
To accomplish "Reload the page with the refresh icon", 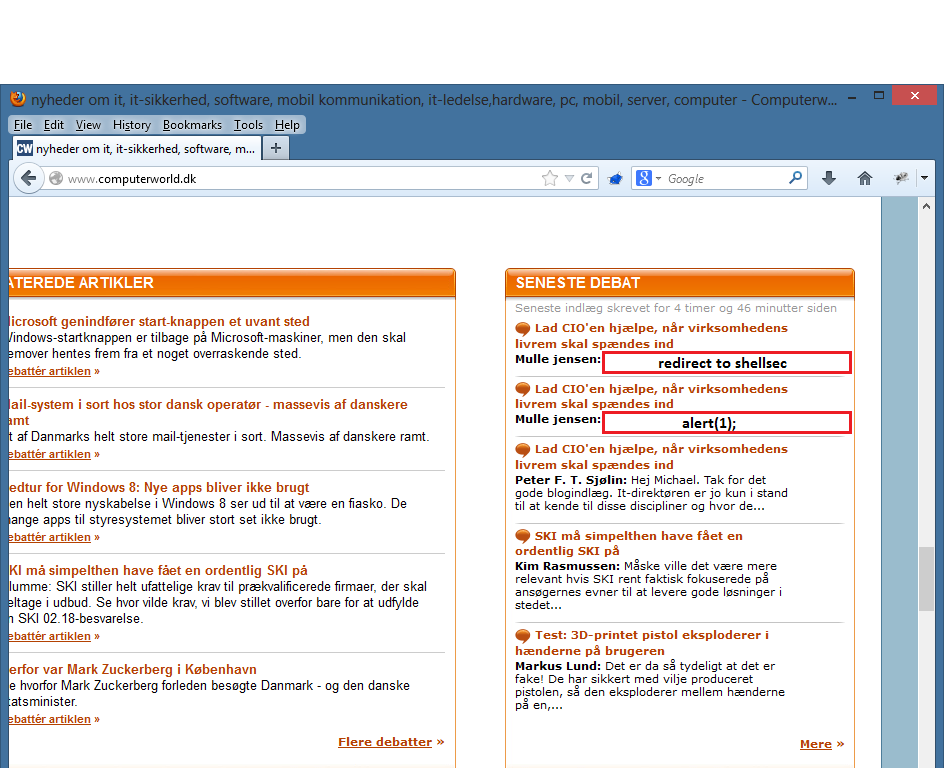I will 587,178.
